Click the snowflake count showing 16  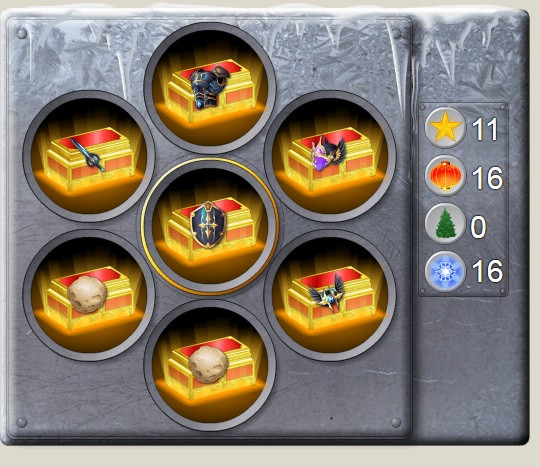coord(487,271)
